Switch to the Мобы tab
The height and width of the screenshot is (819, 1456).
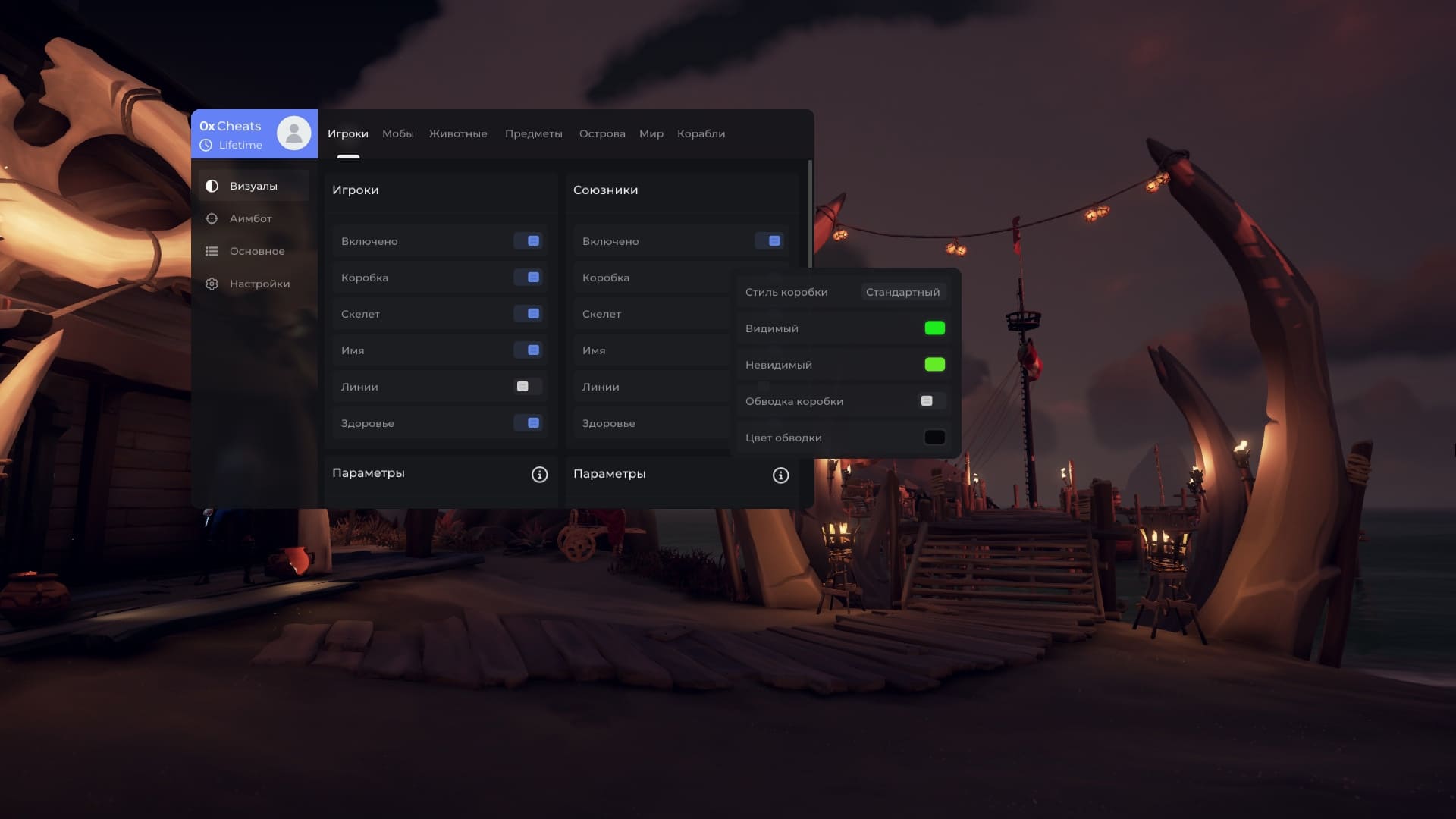pyautogui.click(x=397, y=133)
